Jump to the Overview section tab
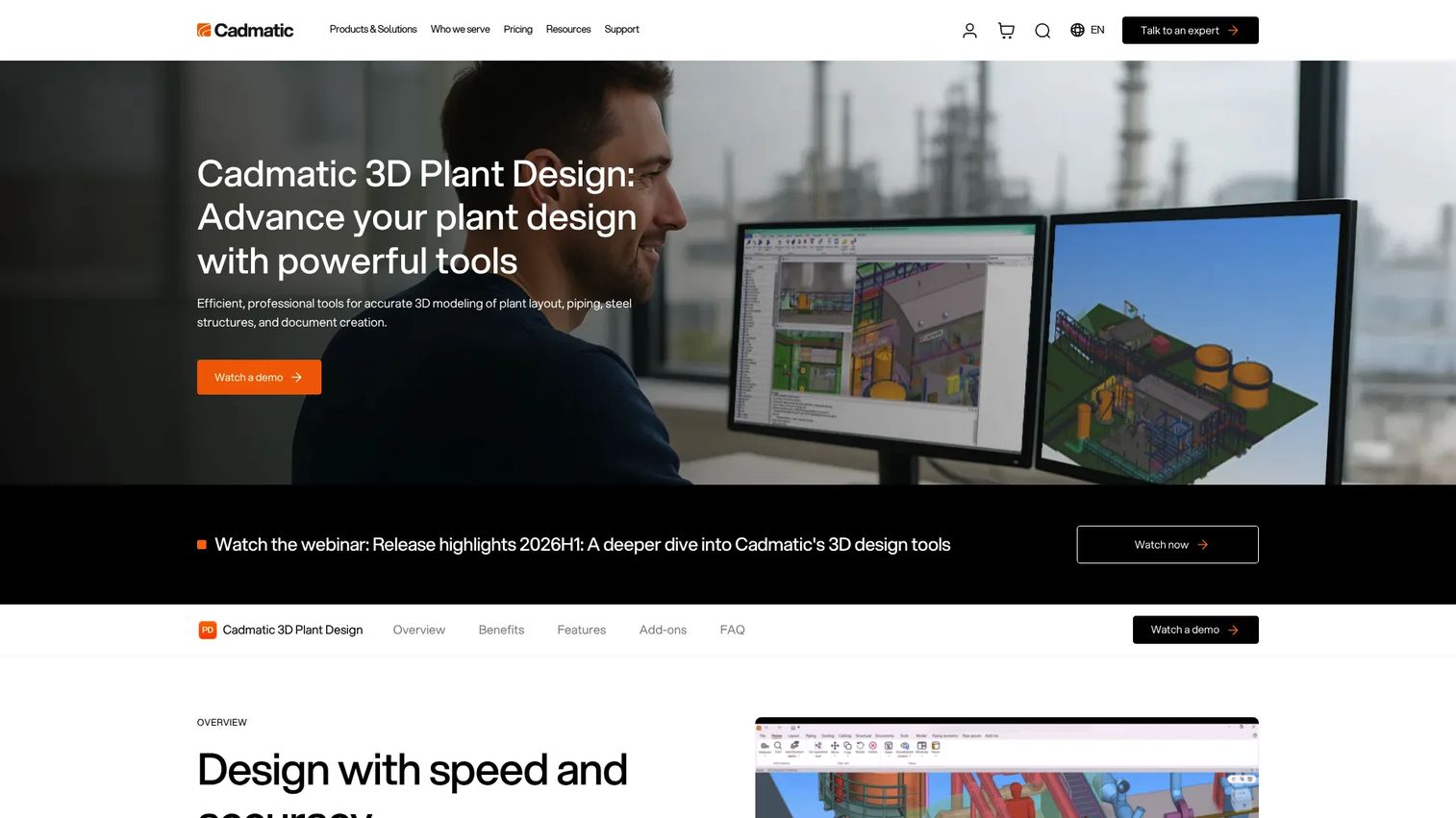The height and width of the screenshot is (818, 1456). [419, 630]
